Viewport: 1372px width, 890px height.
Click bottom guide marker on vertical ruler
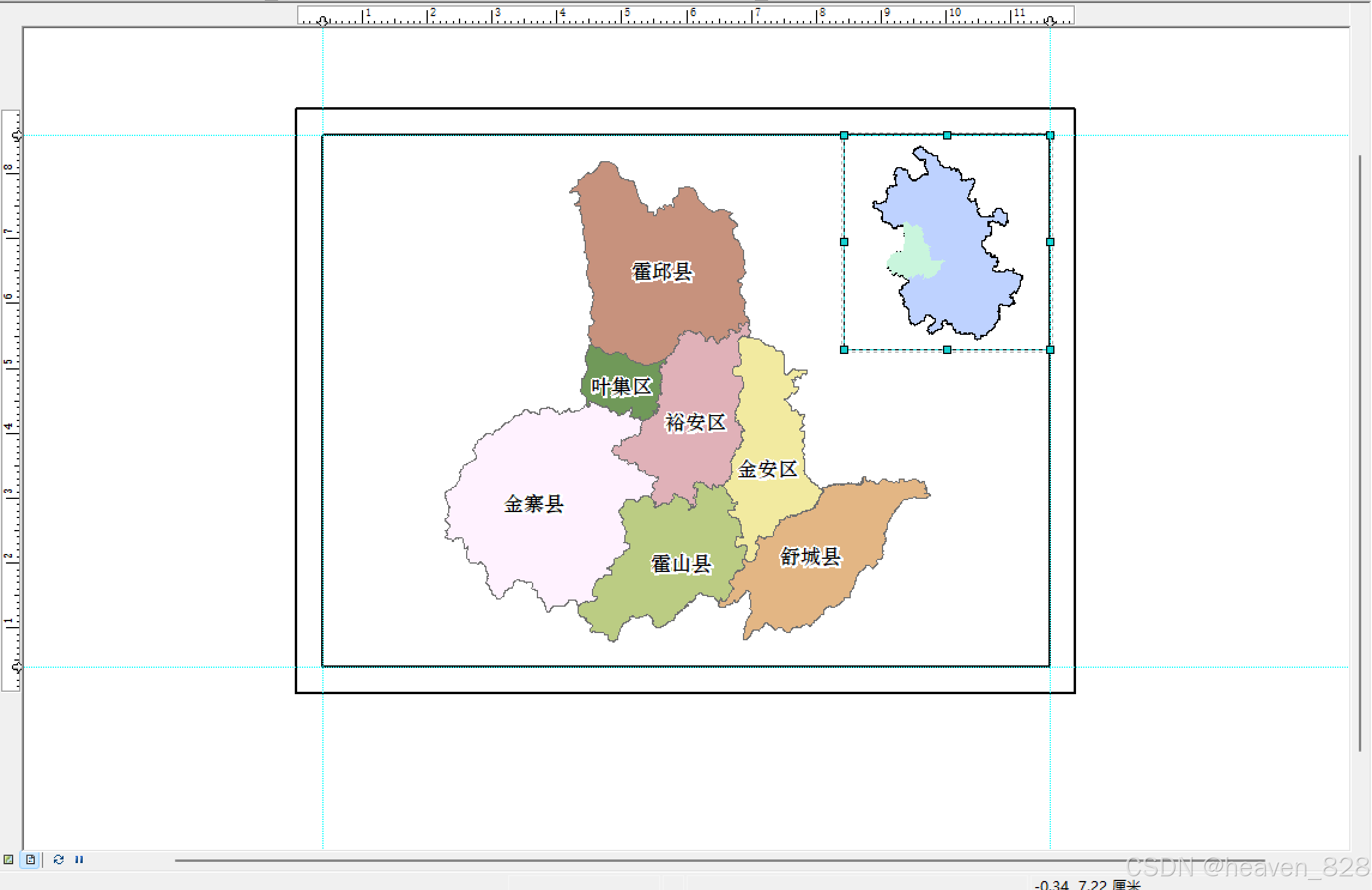tap(17, 667)
